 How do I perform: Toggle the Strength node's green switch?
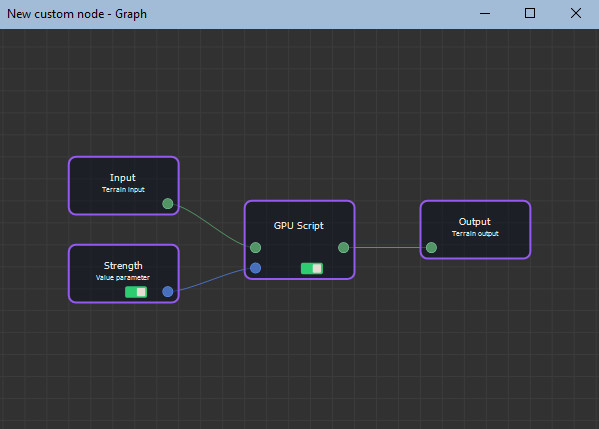136,292
